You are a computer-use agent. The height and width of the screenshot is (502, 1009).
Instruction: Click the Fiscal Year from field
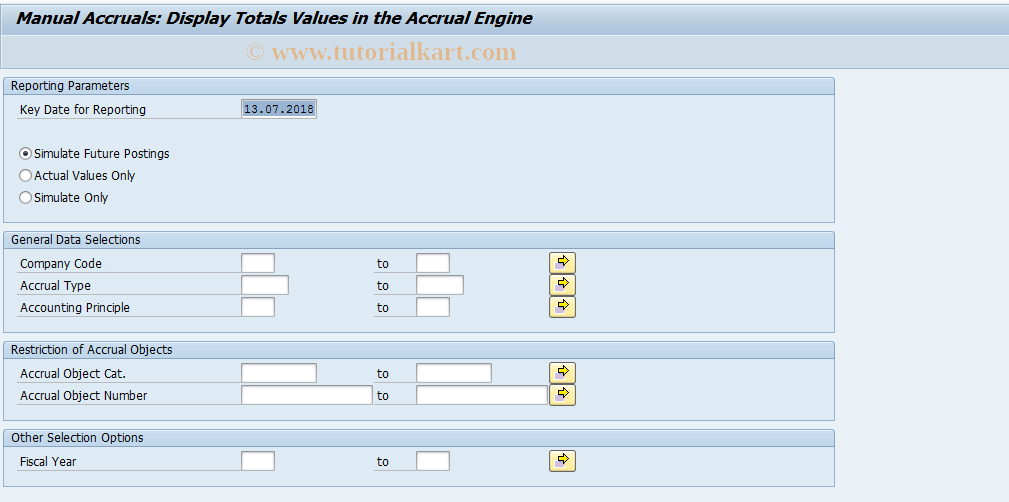pyautogui.click(x=258, y=461)
